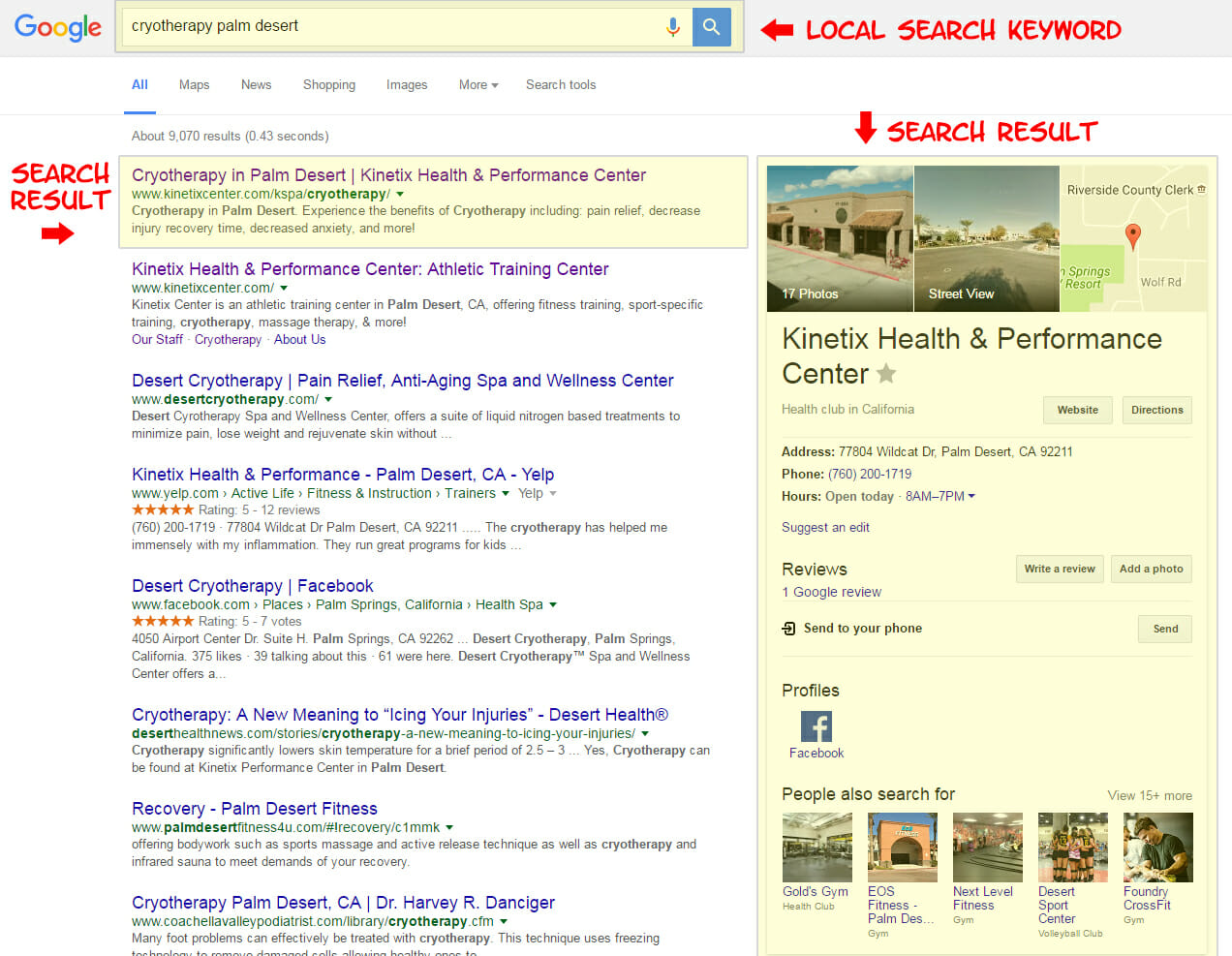Click the Gold's Gym name link

pyautogui.click(x=816, y=892)
